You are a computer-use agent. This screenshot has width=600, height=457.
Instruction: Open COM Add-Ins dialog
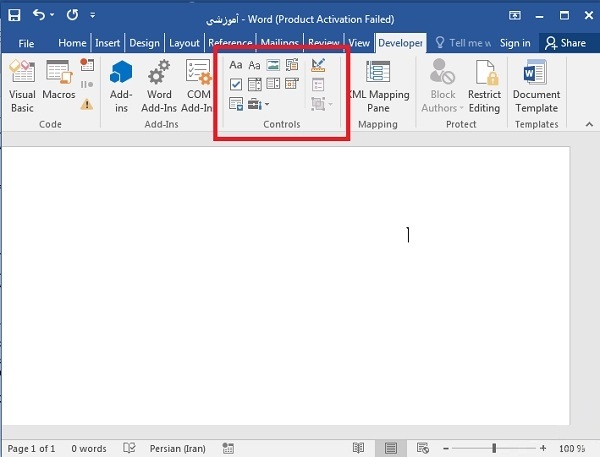pos(198,85)
